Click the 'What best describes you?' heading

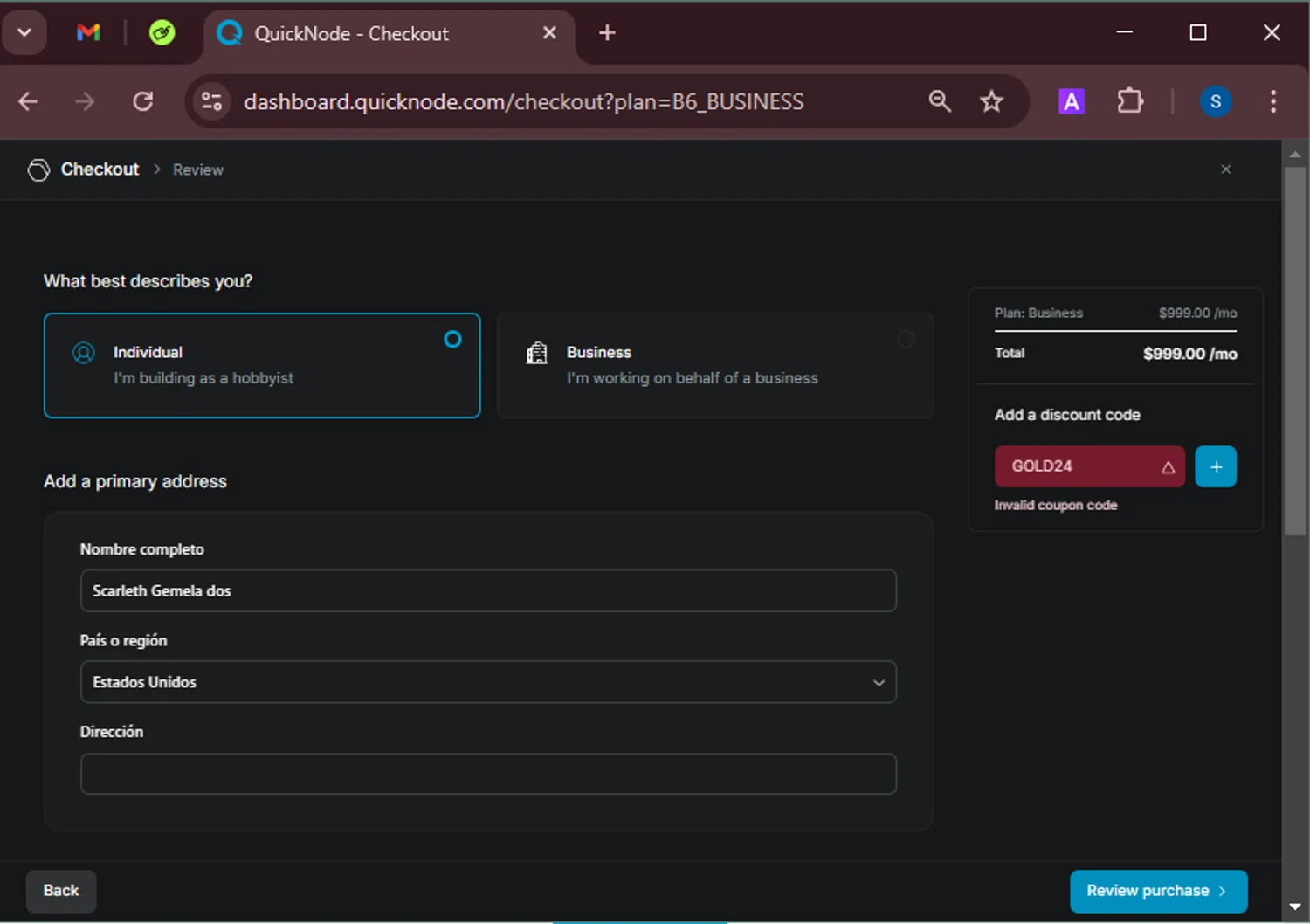pos(148,281)
